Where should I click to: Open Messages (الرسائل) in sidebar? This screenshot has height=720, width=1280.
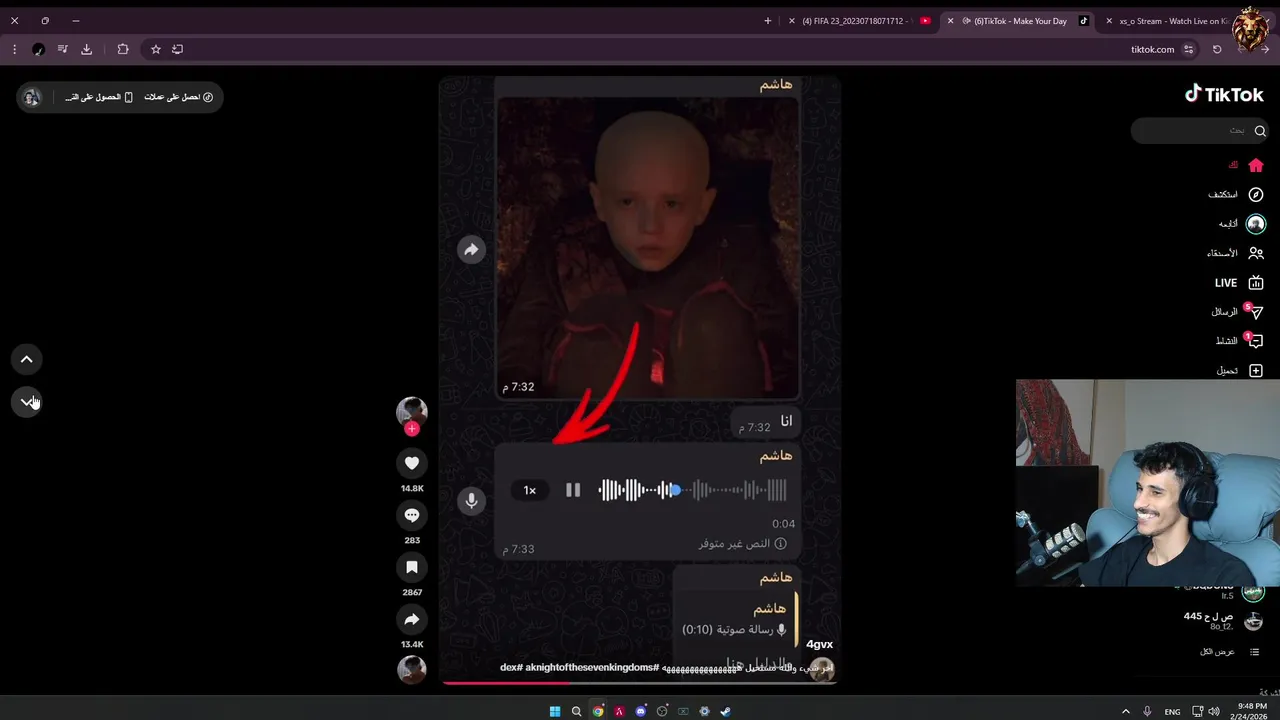coord(1237,312)
